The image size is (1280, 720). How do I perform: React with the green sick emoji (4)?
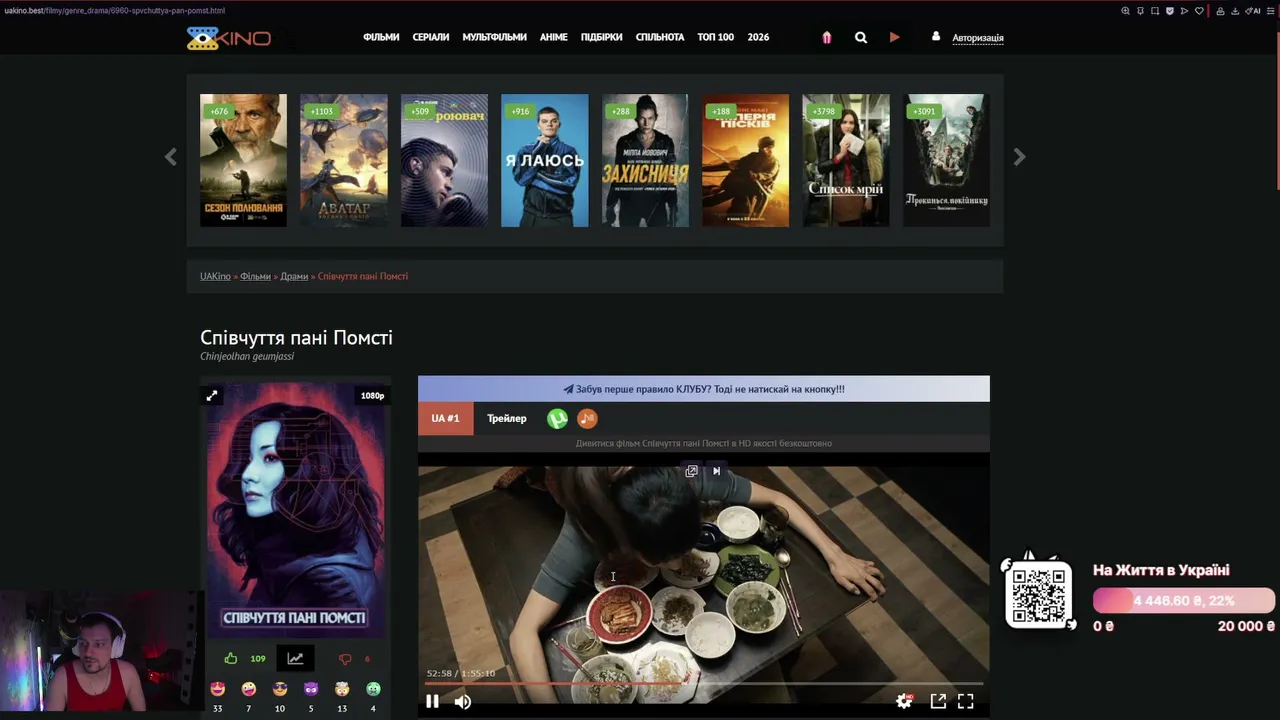click(373, 689)
